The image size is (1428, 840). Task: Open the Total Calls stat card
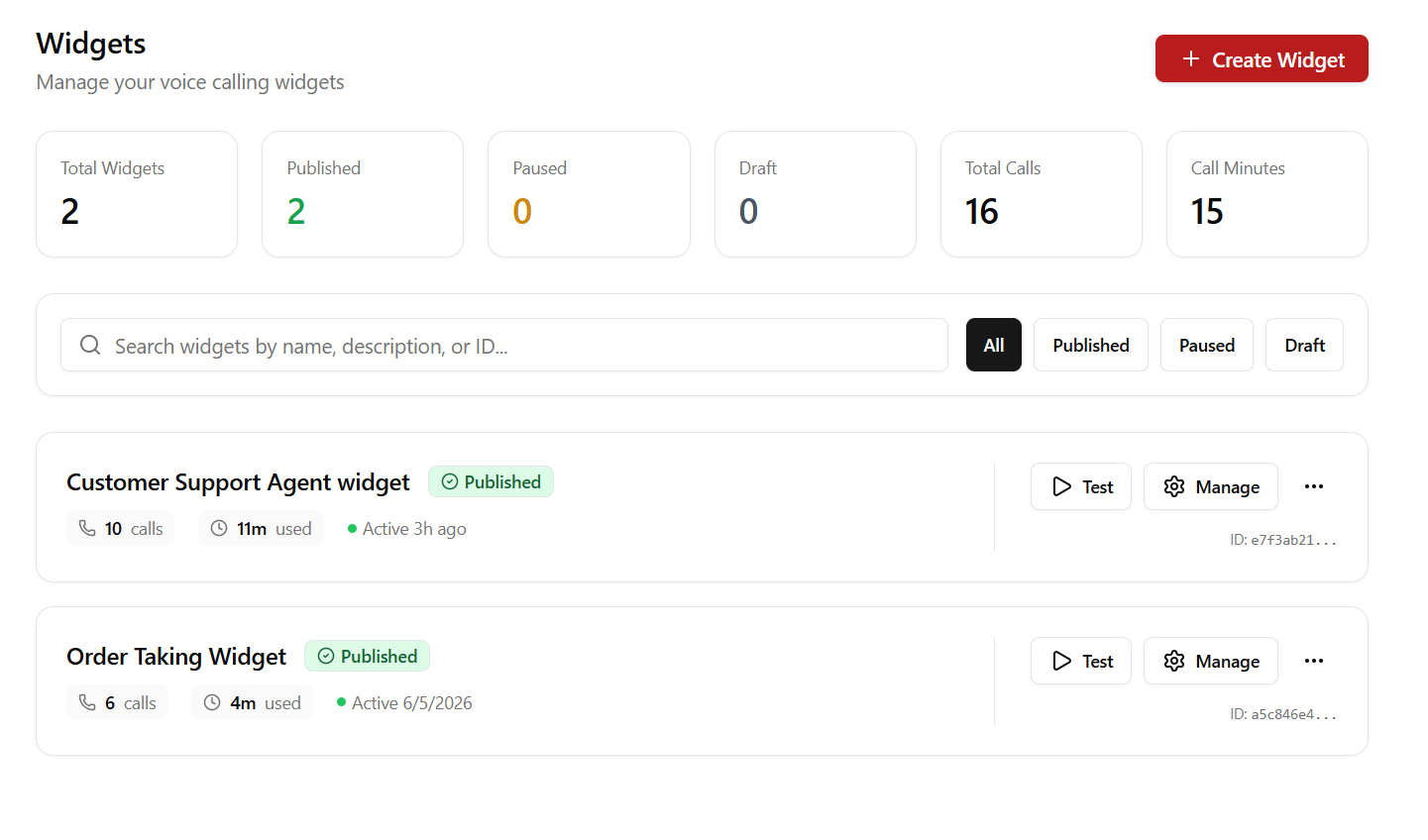coord(1042,194)
